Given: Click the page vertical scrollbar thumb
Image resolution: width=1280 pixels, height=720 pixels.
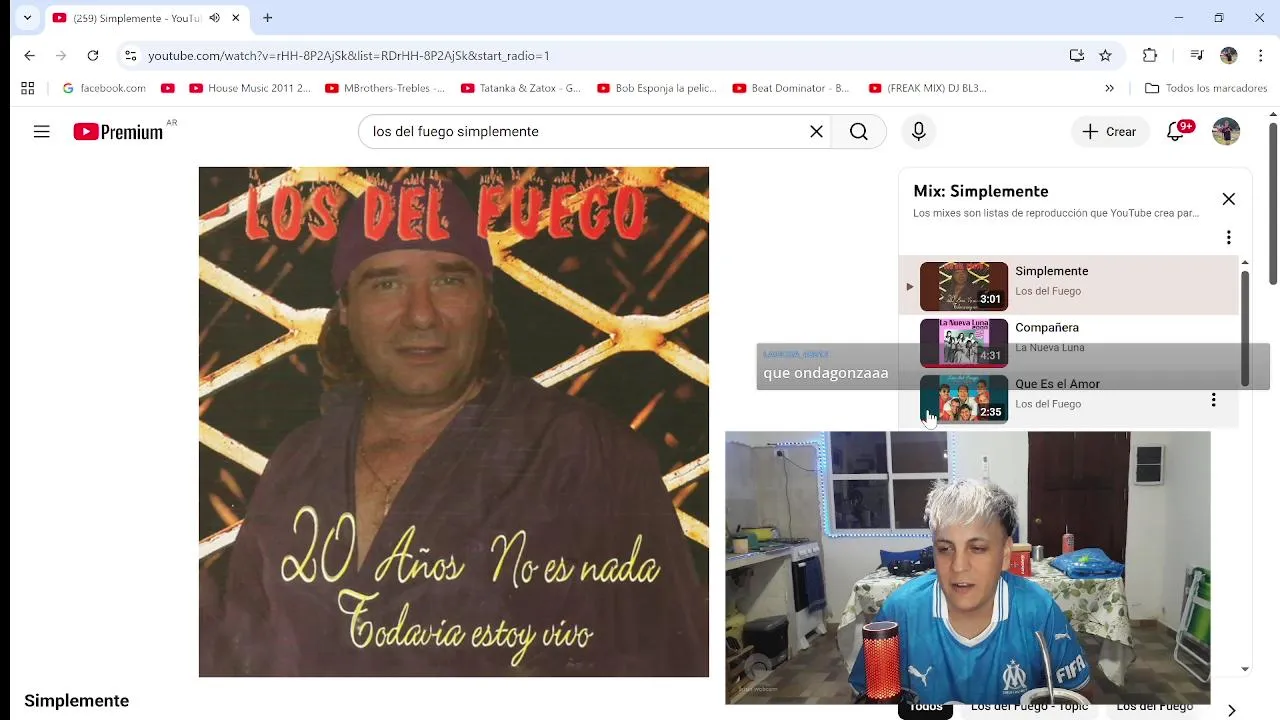Looking at the screenshot, I should tap(1272, 204).
